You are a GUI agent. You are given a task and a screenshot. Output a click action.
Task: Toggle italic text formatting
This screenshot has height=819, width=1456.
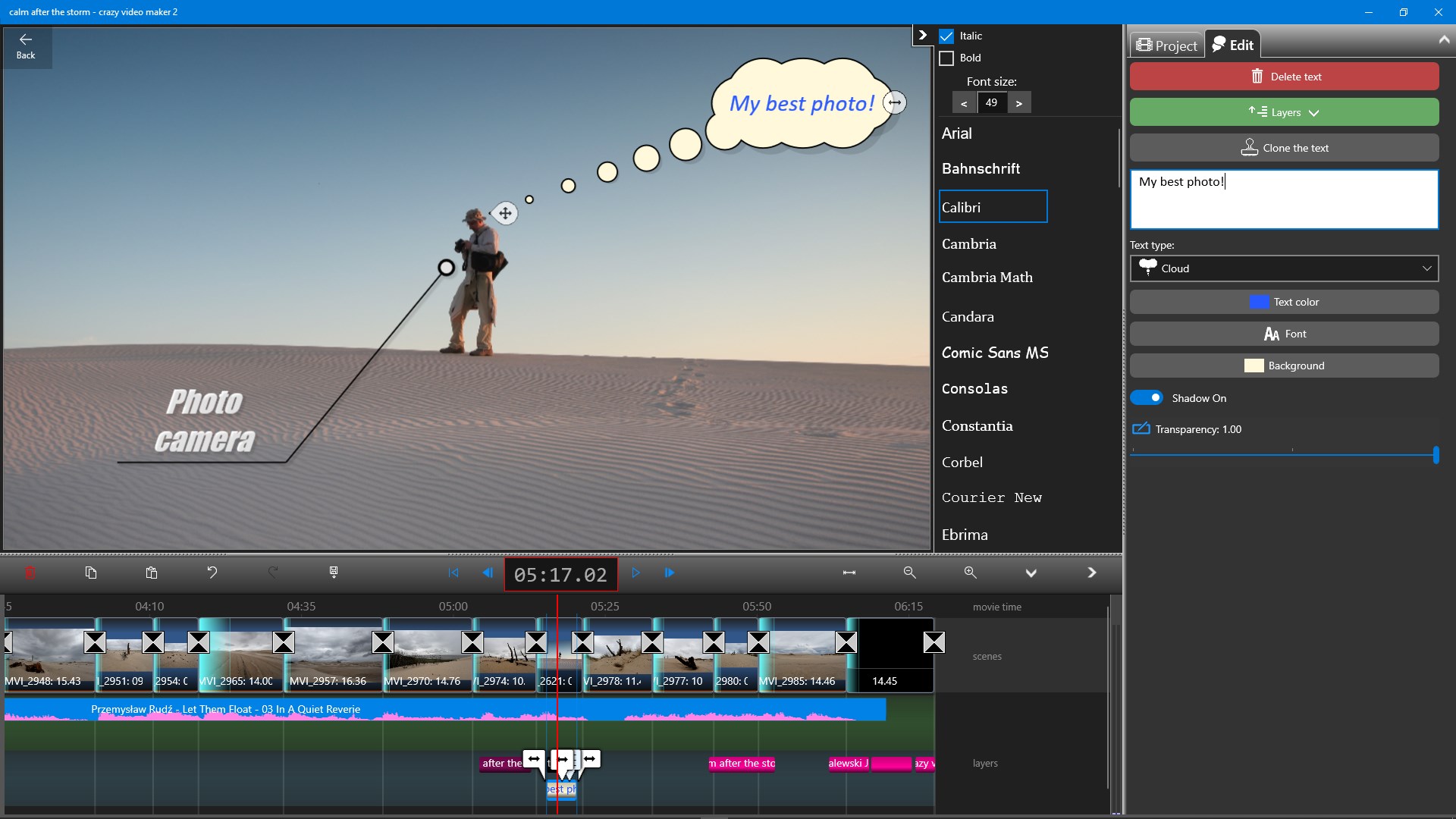click(x=946, y=36)
